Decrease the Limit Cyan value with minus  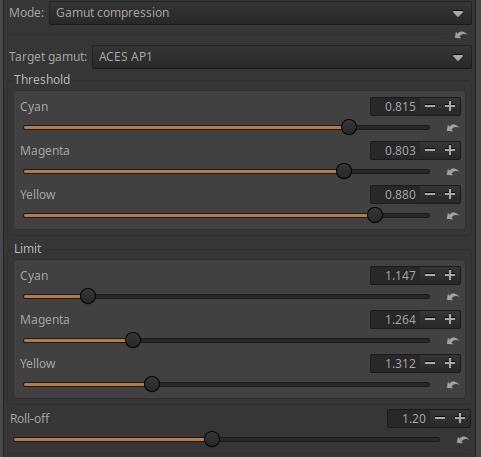click(430, 275)
